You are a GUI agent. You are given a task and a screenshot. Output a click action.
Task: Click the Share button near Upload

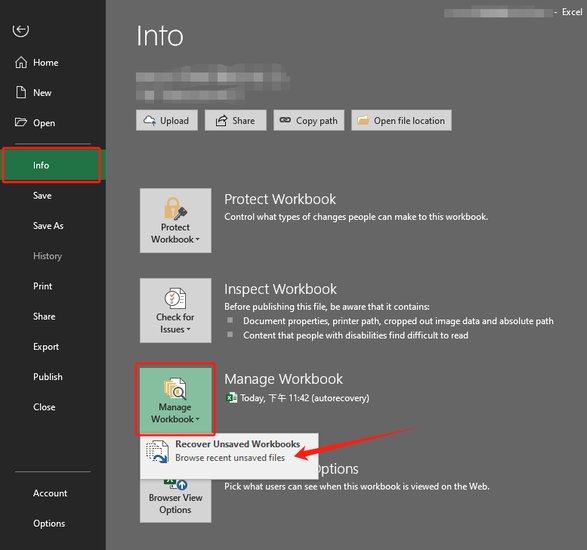coord(235,120)
